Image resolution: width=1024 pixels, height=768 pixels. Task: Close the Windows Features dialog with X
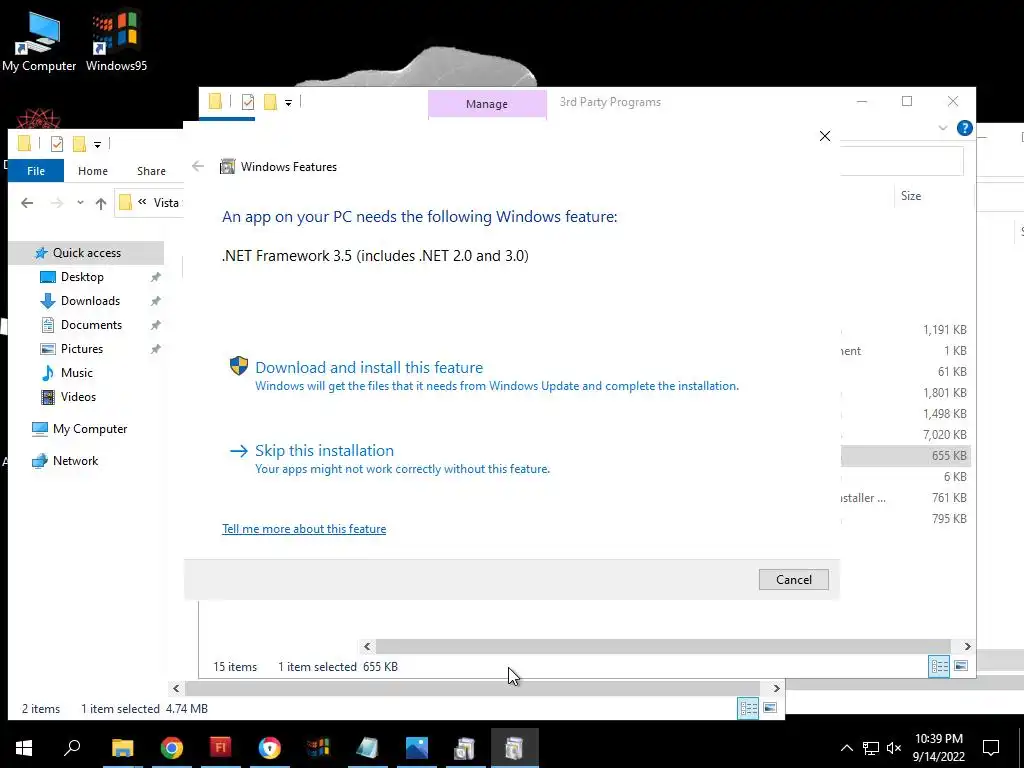[x=825, y=136]
